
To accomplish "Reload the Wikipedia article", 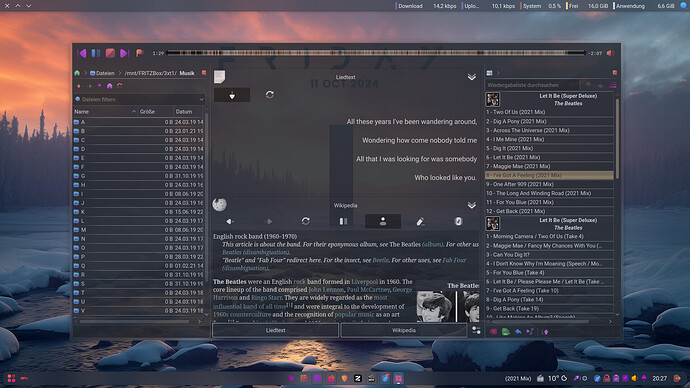I will click(306, 221).
